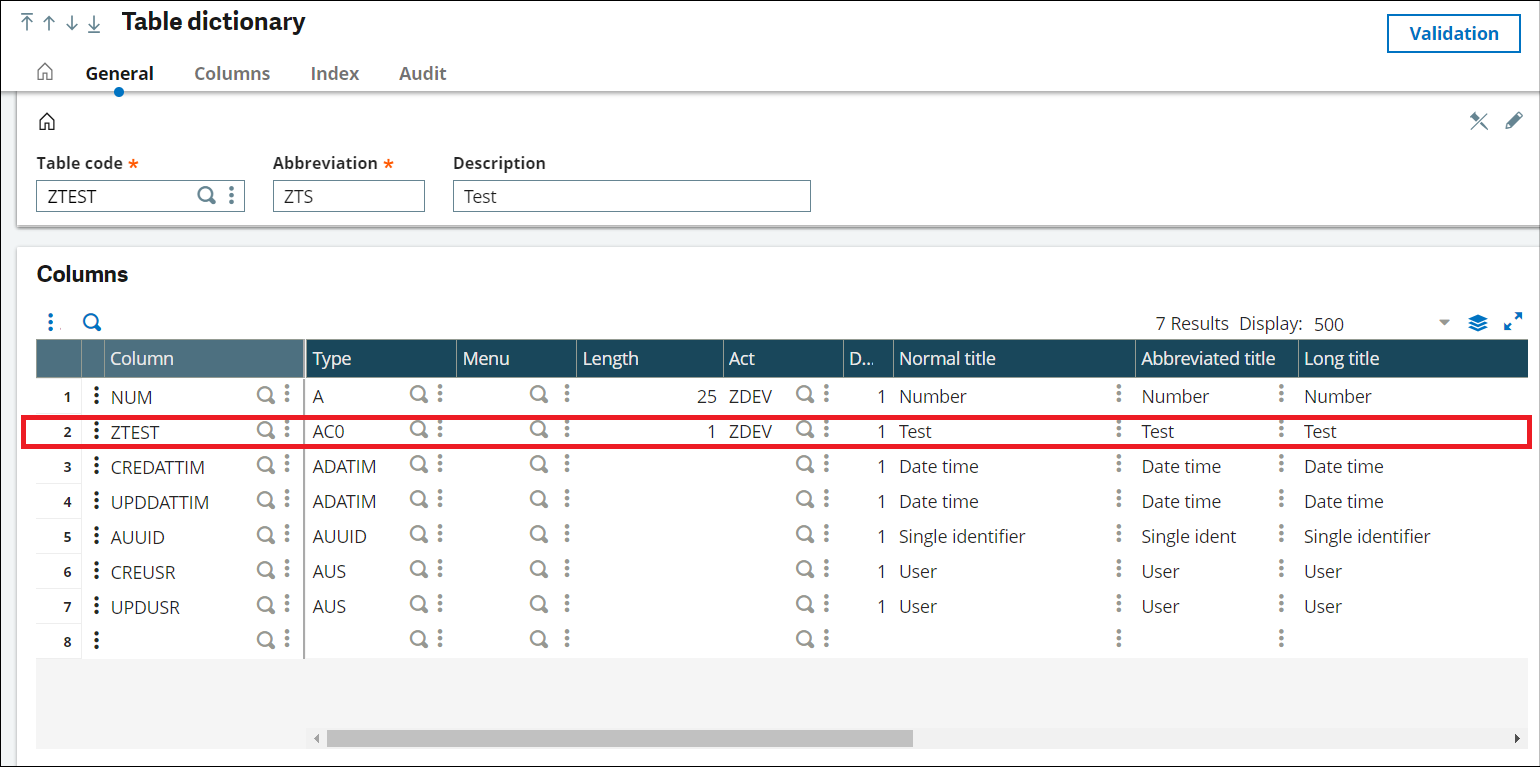
Task: Click inside the Description field showing Test
Action: (x=631, y=196)
